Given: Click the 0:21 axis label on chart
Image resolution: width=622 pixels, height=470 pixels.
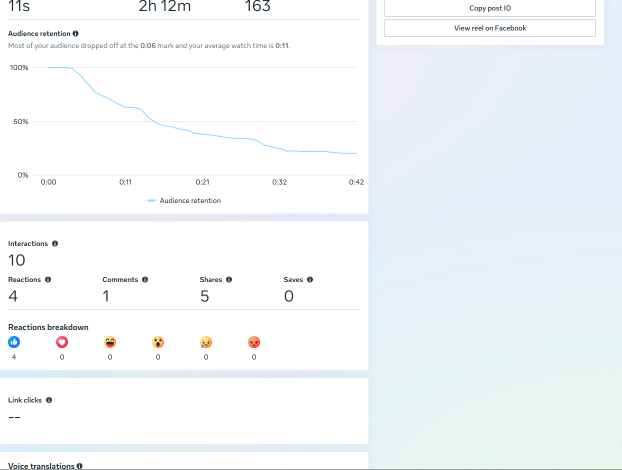Looking at the screenshot, I should pyautogui.click(x=202, y=182).
